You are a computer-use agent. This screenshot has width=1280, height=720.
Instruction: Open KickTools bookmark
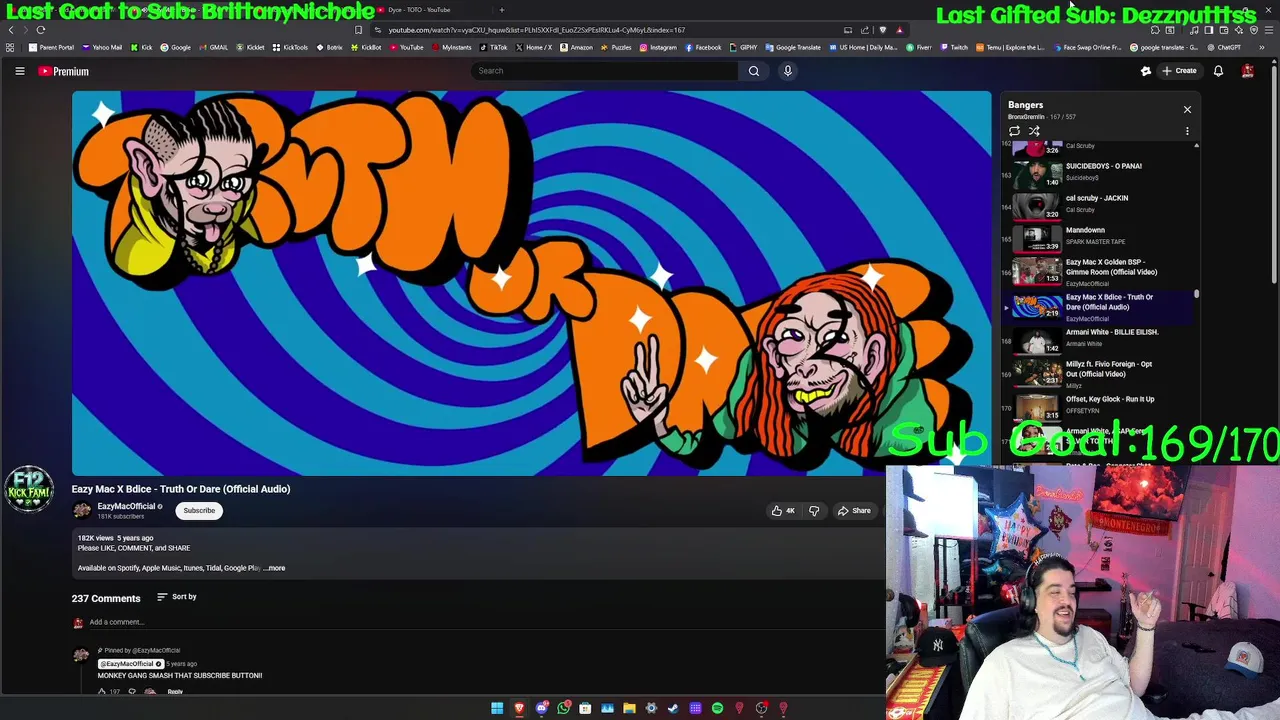(291, 47)
